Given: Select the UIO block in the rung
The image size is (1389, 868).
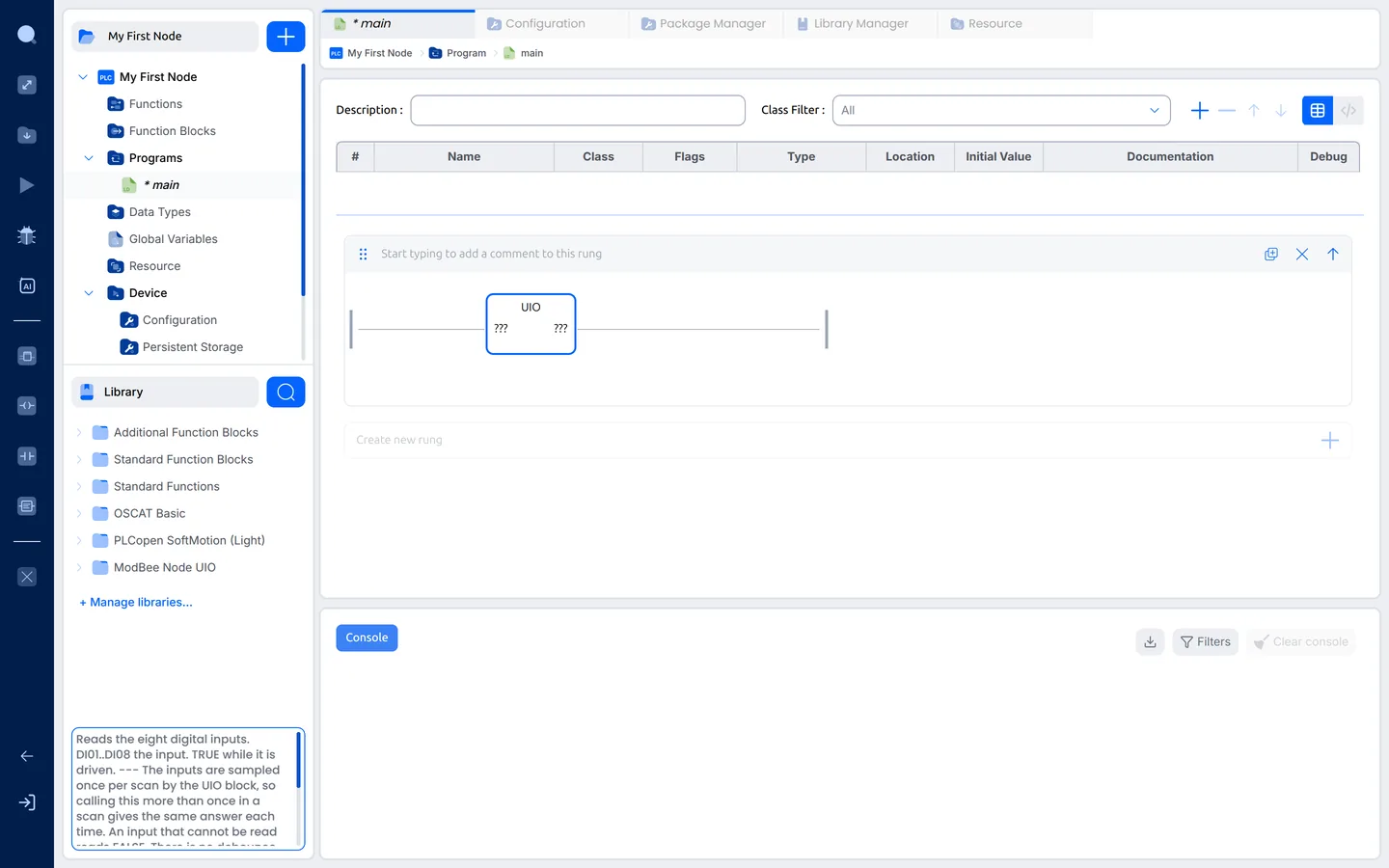Looking at the screenshot, I should pyautogui.click(x=531, y=324).
